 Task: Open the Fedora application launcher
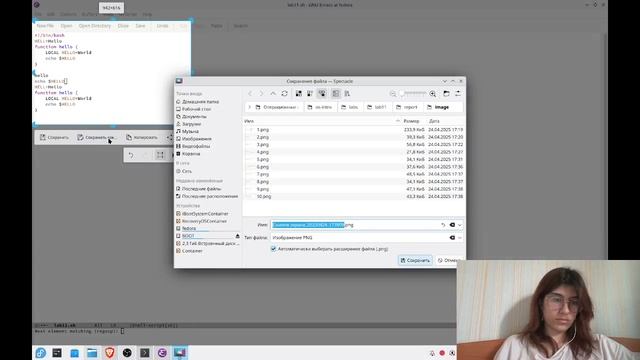pyautogui.click(x=40, y=353)
